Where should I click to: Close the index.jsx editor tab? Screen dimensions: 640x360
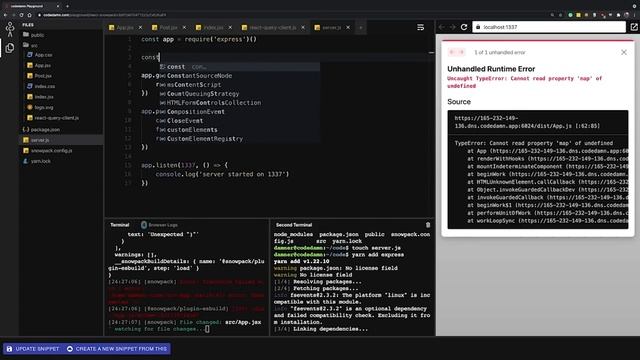coord(230,27)
